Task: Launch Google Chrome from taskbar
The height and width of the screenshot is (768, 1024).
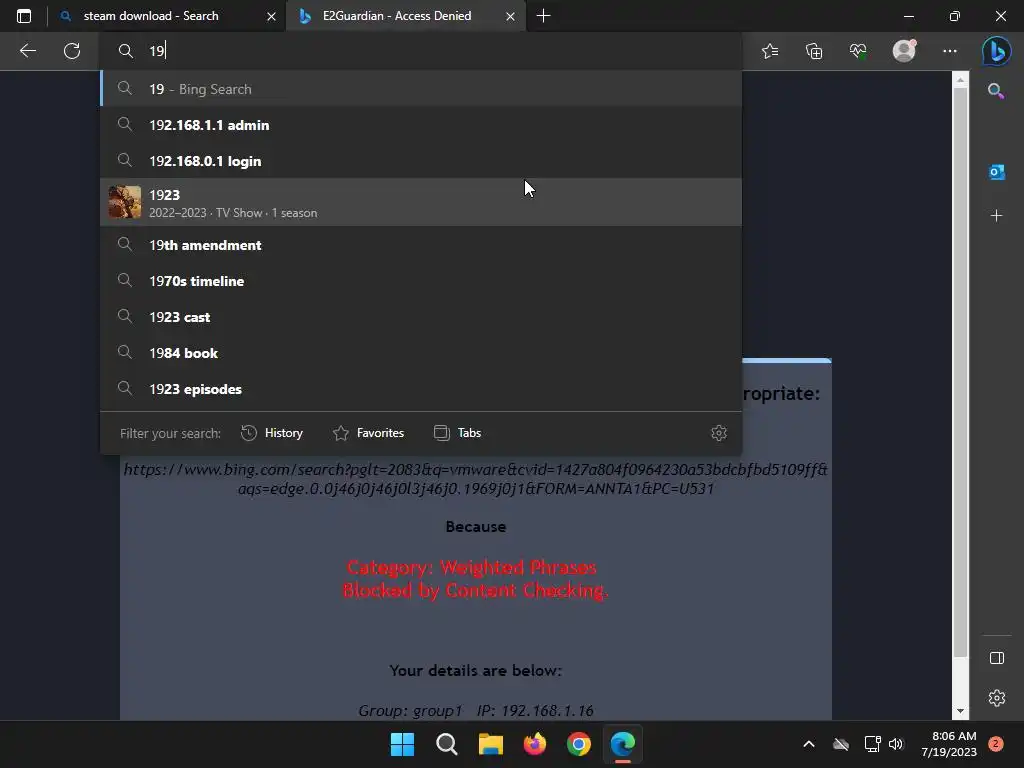Action: [x=579, y=744]
